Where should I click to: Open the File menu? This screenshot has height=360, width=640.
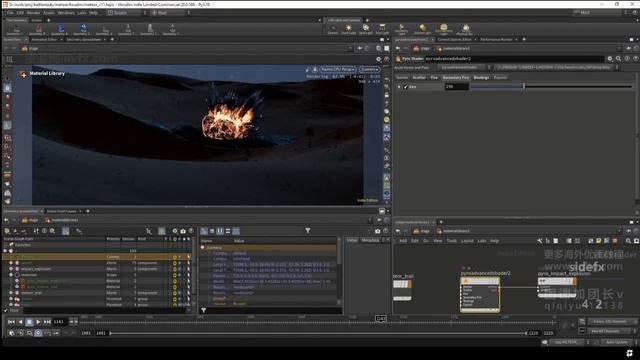coord(10,13)
